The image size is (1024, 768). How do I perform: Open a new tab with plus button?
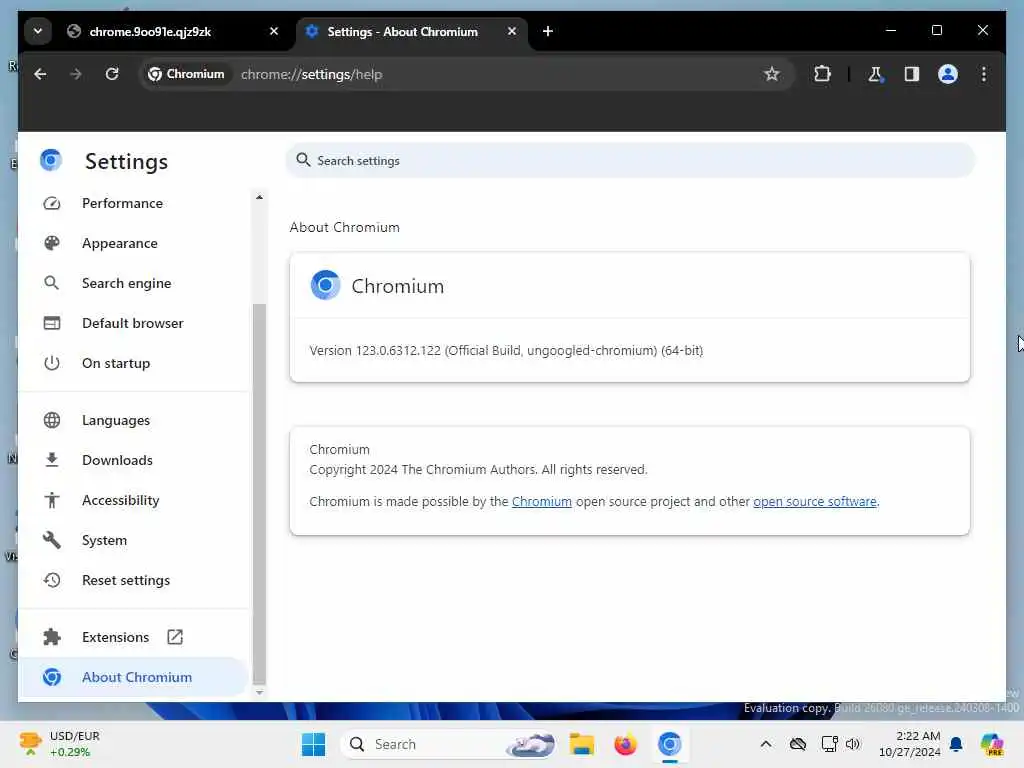548,31
